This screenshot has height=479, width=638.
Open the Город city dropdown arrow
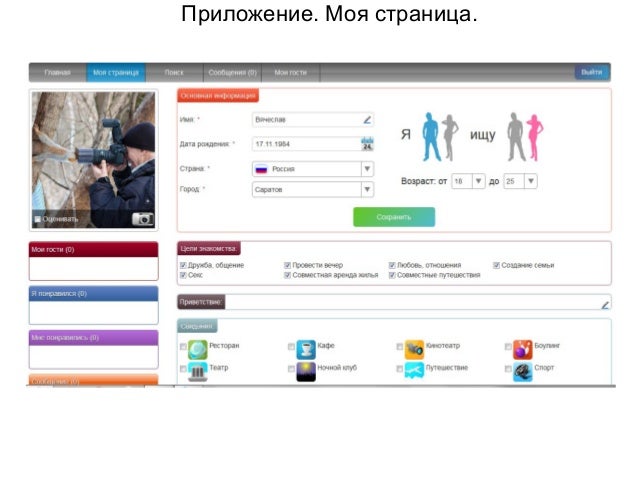pyautogui.click(x=367, y=189)
